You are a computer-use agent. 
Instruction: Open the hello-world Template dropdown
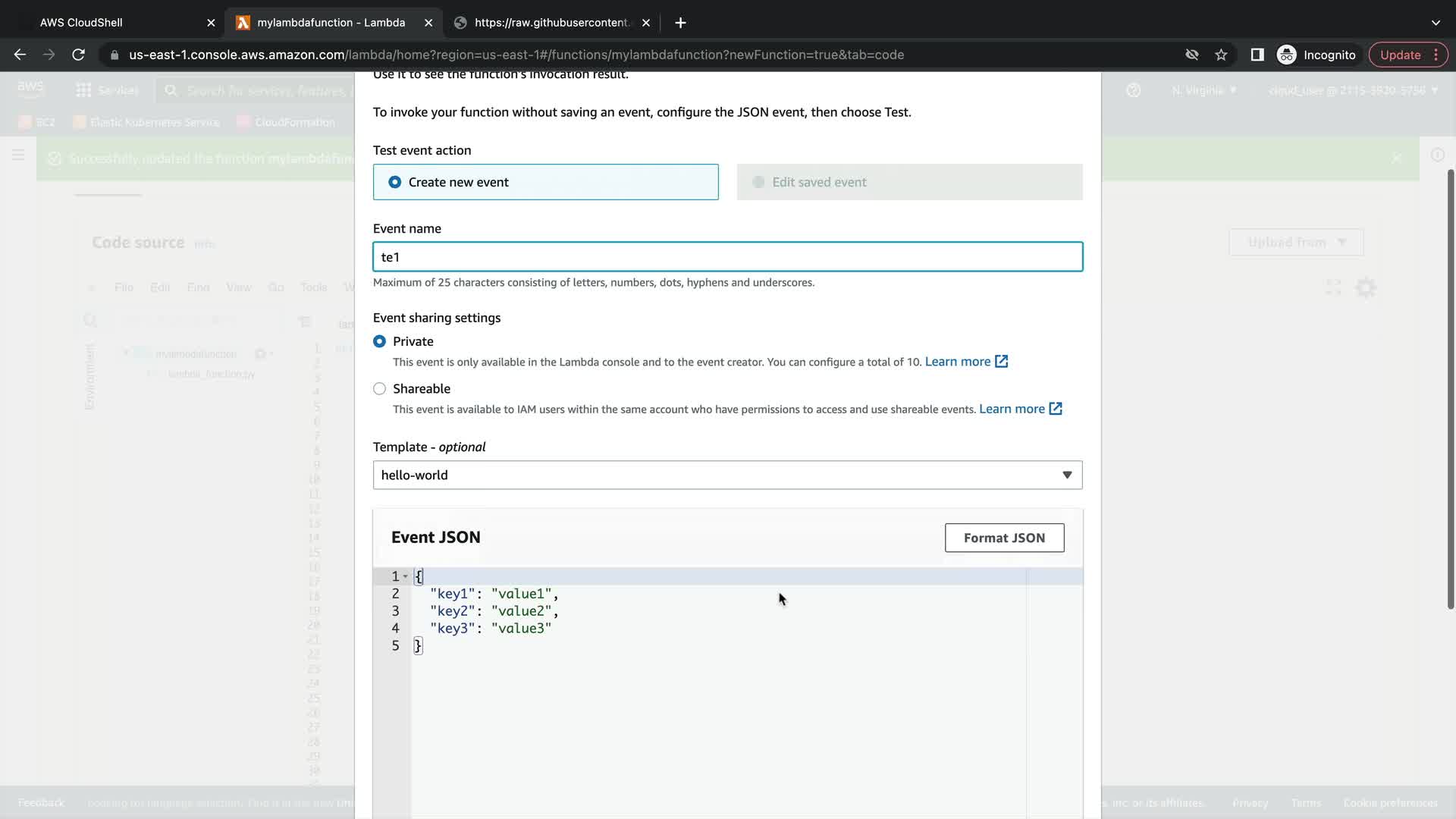(727, 475)
